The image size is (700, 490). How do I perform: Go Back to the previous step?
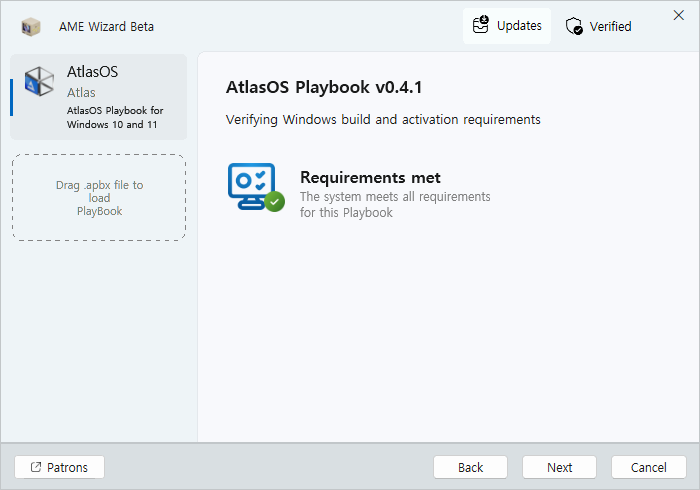470,467
